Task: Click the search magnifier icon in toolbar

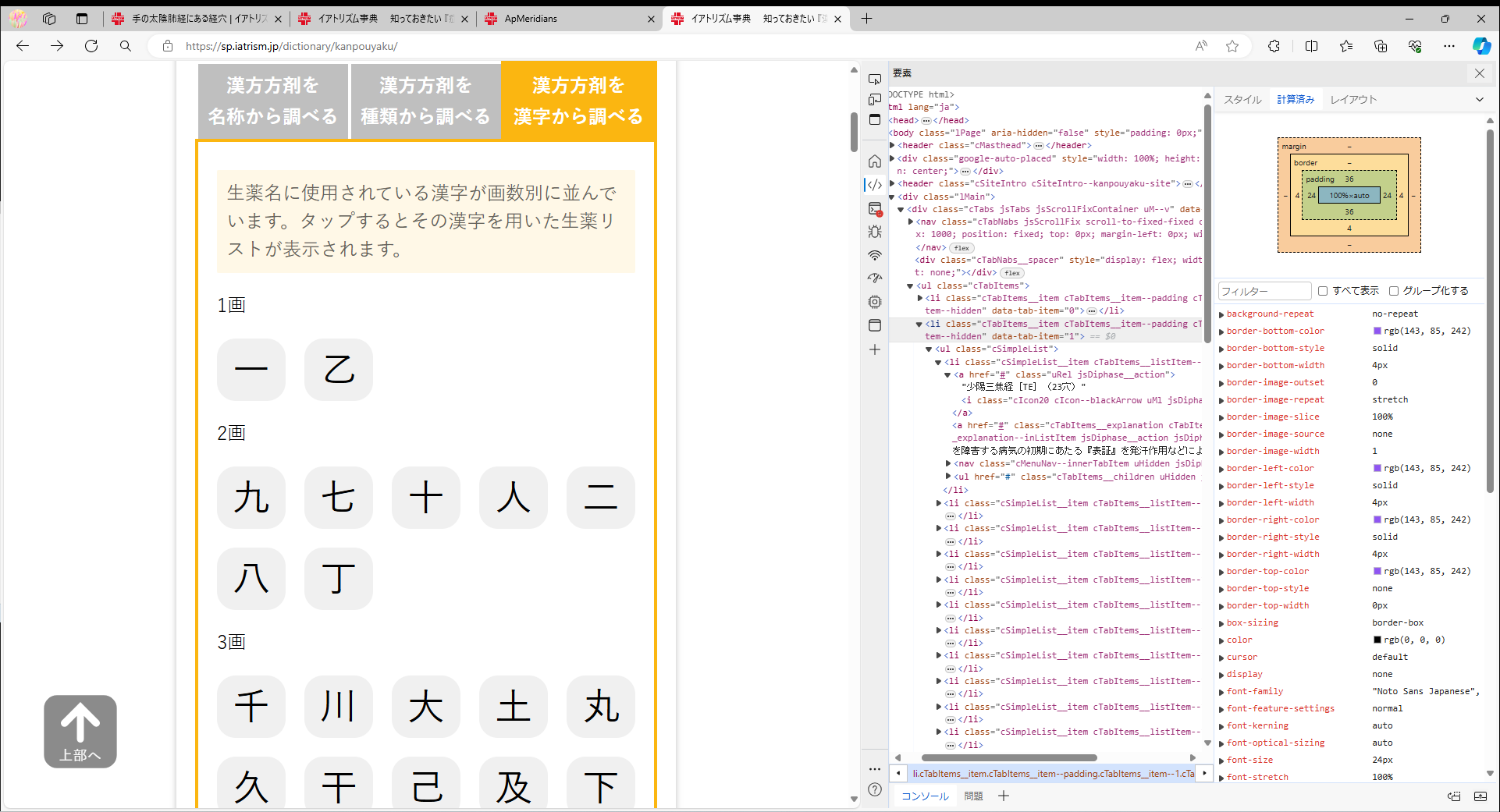Action: tap(126, 46)
